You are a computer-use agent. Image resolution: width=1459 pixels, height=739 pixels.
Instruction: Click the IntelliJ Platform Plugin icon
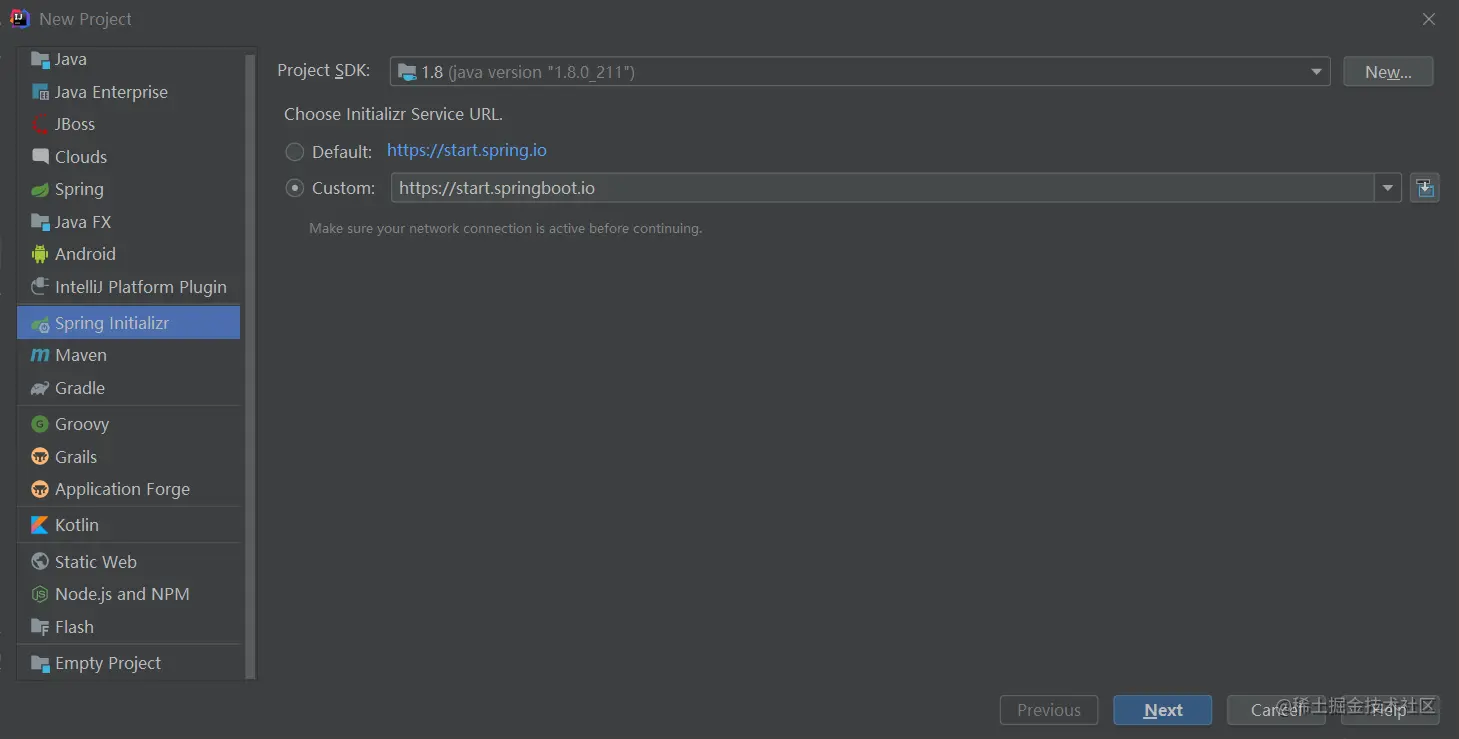click(40, 287)
